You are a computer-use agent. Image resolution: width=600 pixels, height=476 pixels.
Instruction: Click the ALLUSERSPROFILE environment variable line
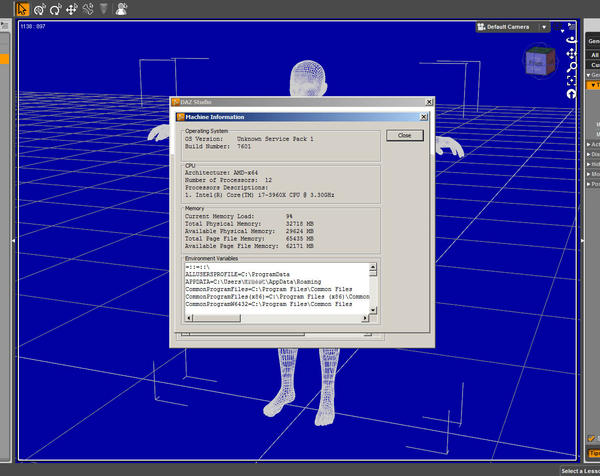[x=237, y=274]
